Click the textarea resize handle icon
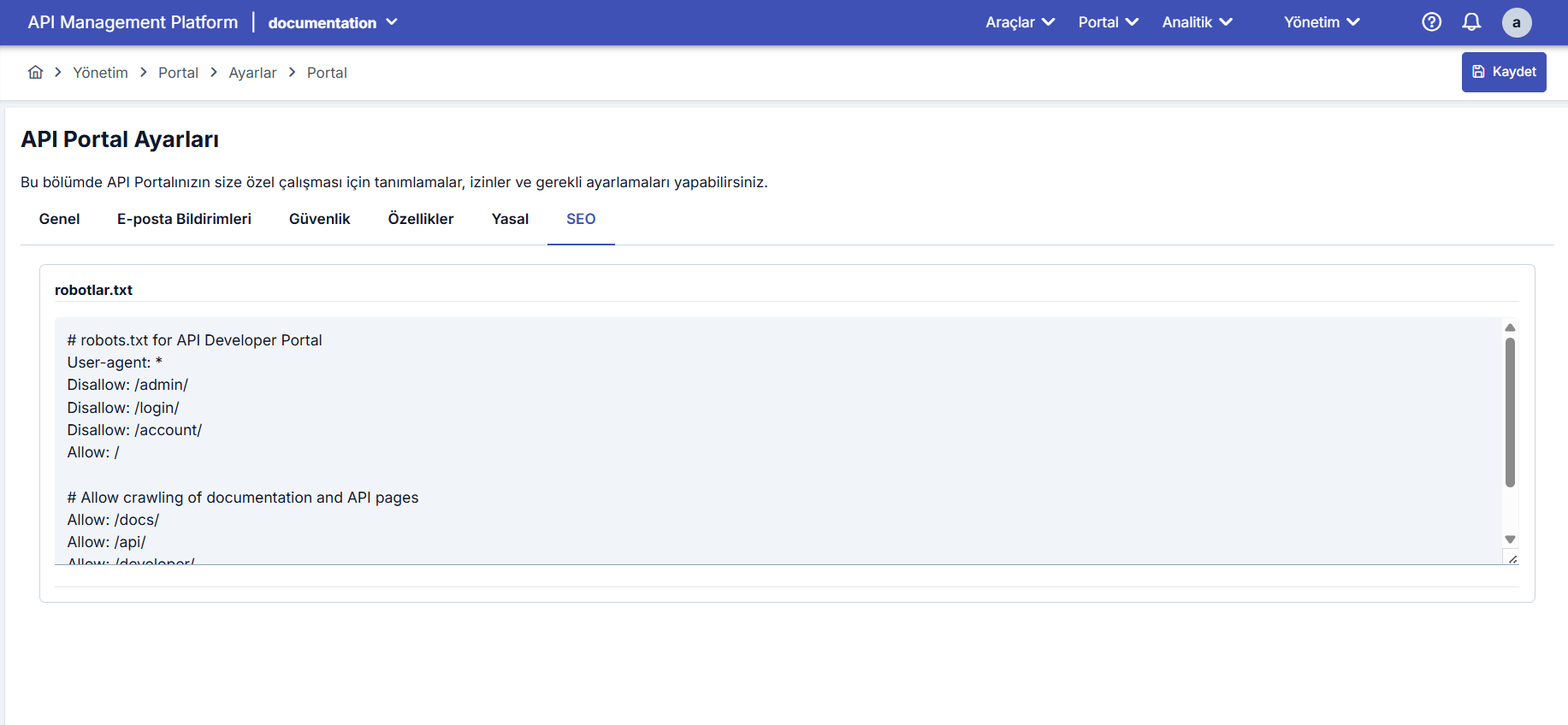This screenshot has height=725, width=1568. (x=1512, y=559)
